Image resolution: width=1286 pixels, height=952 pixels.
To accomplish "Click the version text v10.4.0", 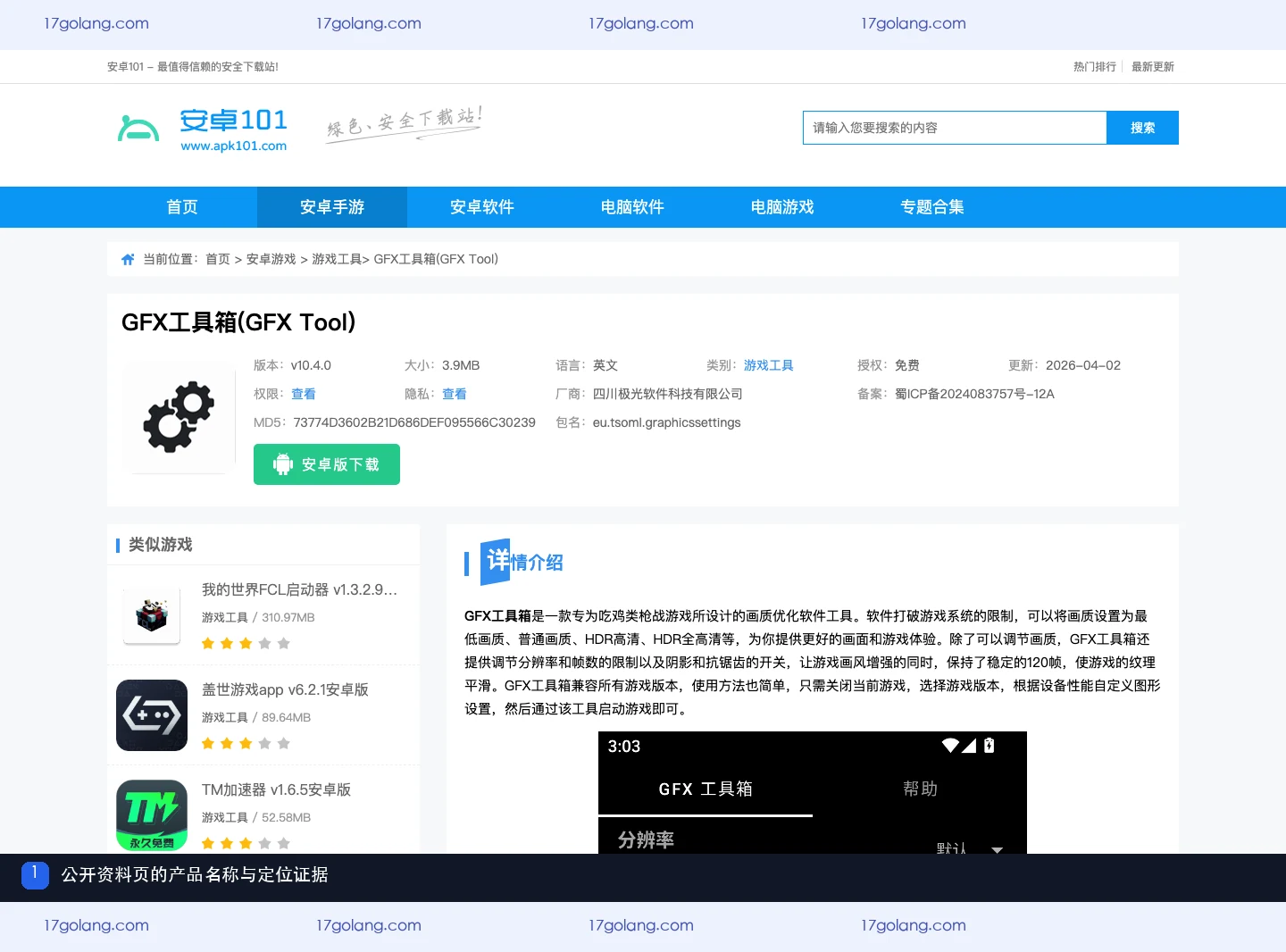I will tap(311, 365).
